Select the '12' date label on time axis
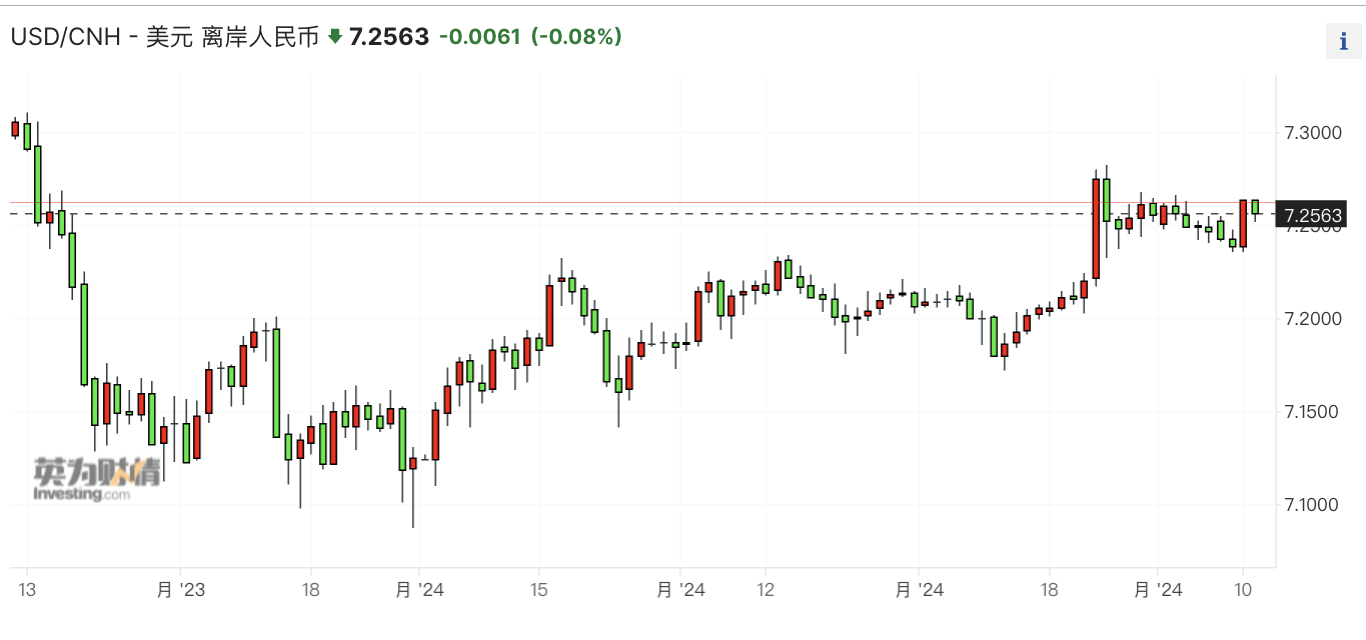This screenshot has width=1366, height=640. (x=766, y=590)
